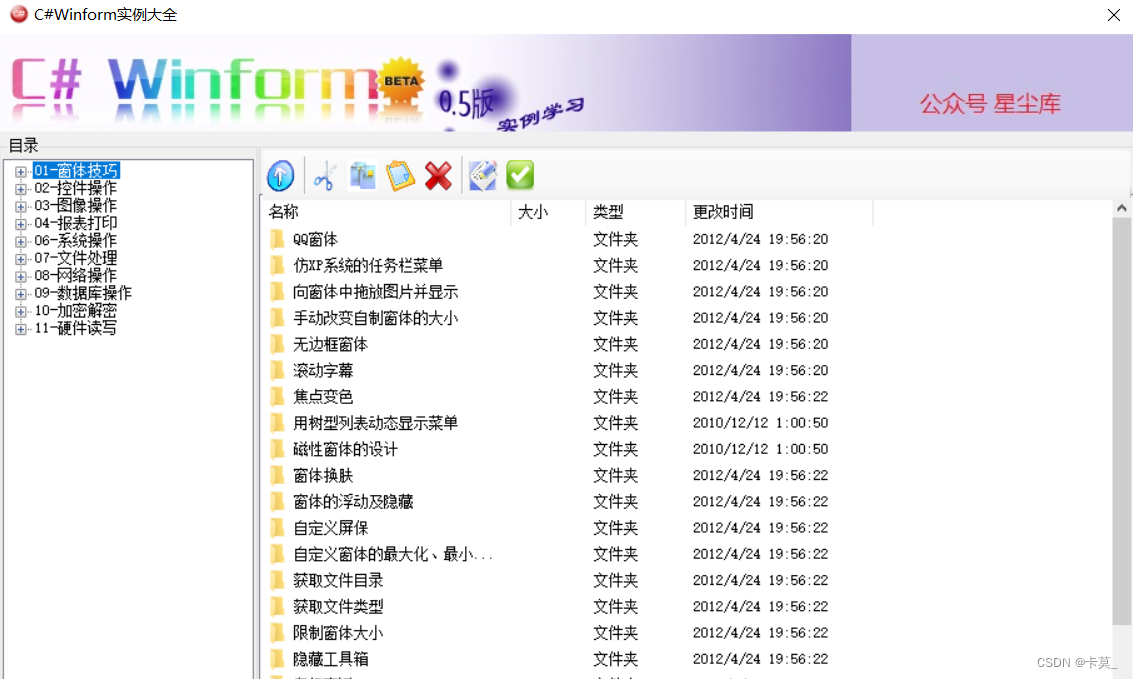Screen dimensions: 1133x679
Task: Click the date cell of 磁性窗体的设计 row
Action: (760, 449)
